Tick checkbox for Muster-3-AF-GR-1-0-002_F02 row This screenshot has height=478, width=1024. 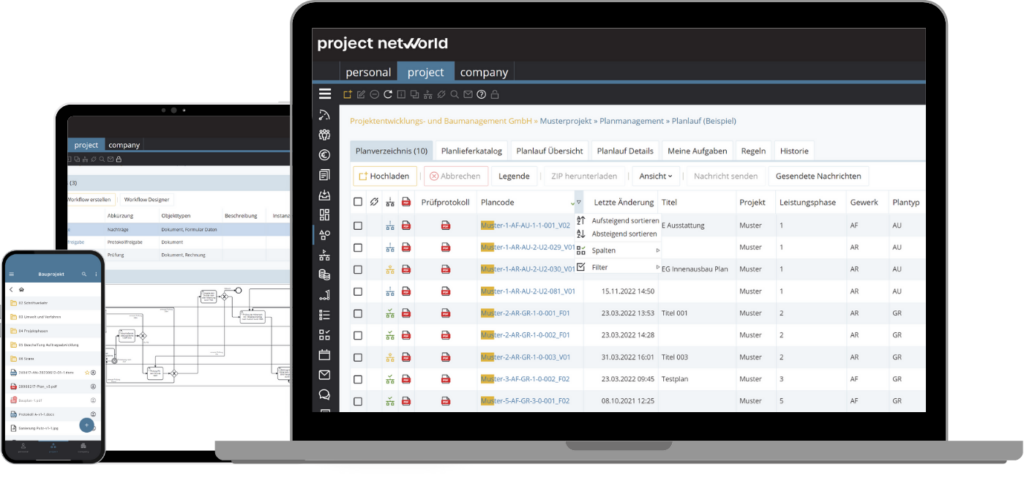pos(358,379)
